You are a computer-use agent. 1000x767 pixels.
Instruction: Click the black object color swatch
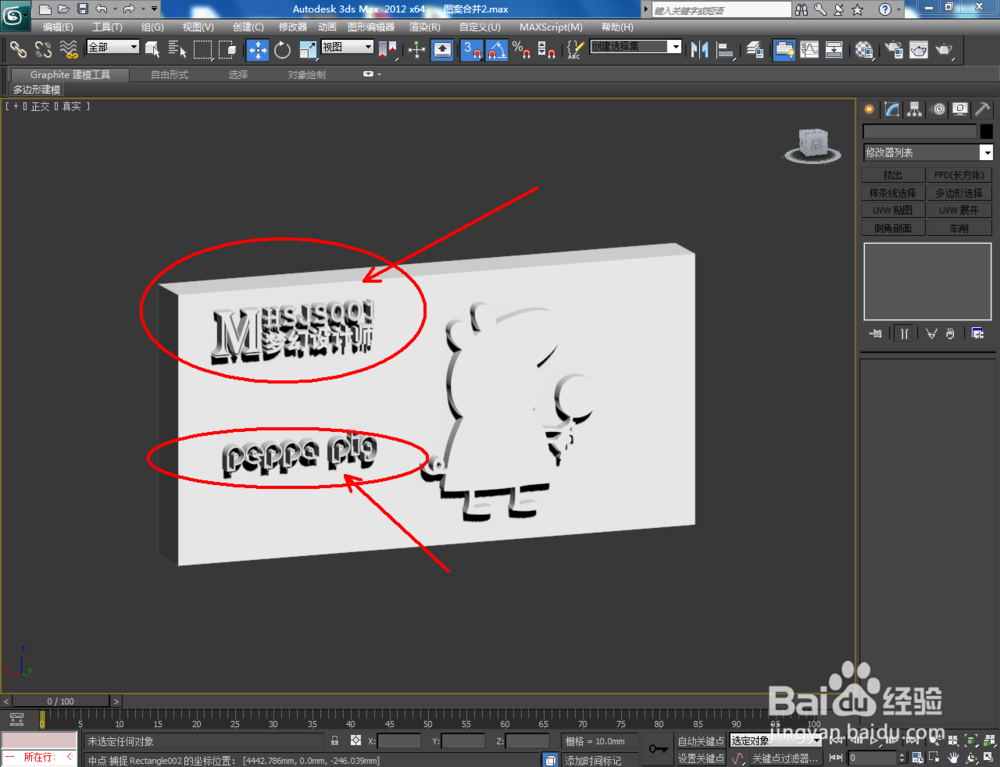986,131
